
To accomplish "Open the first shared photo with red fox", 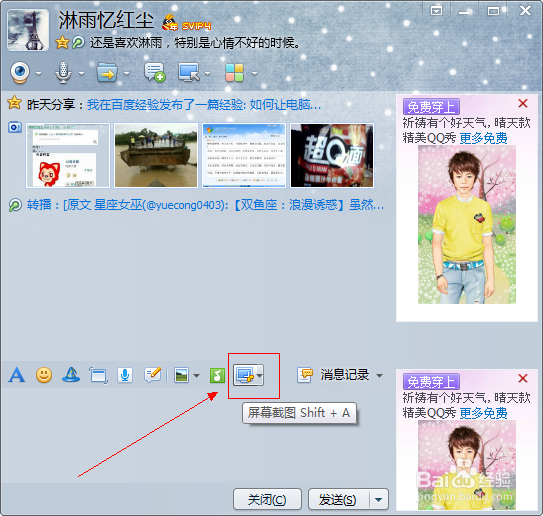I will click(68, 155).
